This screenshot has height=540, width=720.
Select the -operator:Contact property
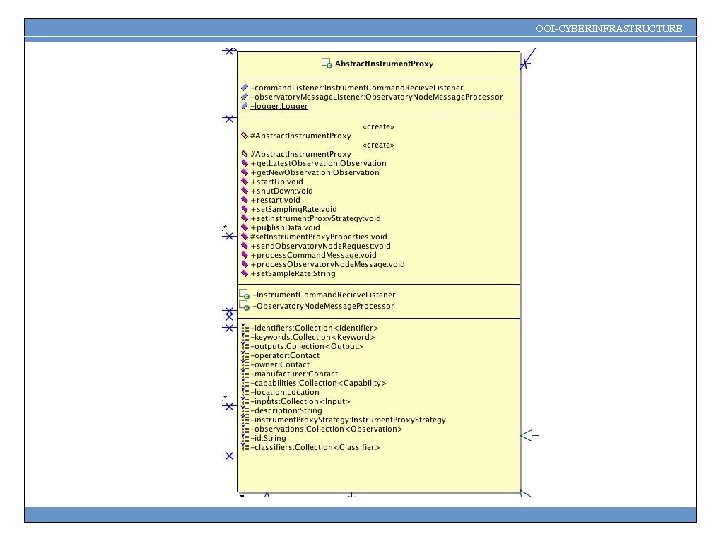pos(285,355)
